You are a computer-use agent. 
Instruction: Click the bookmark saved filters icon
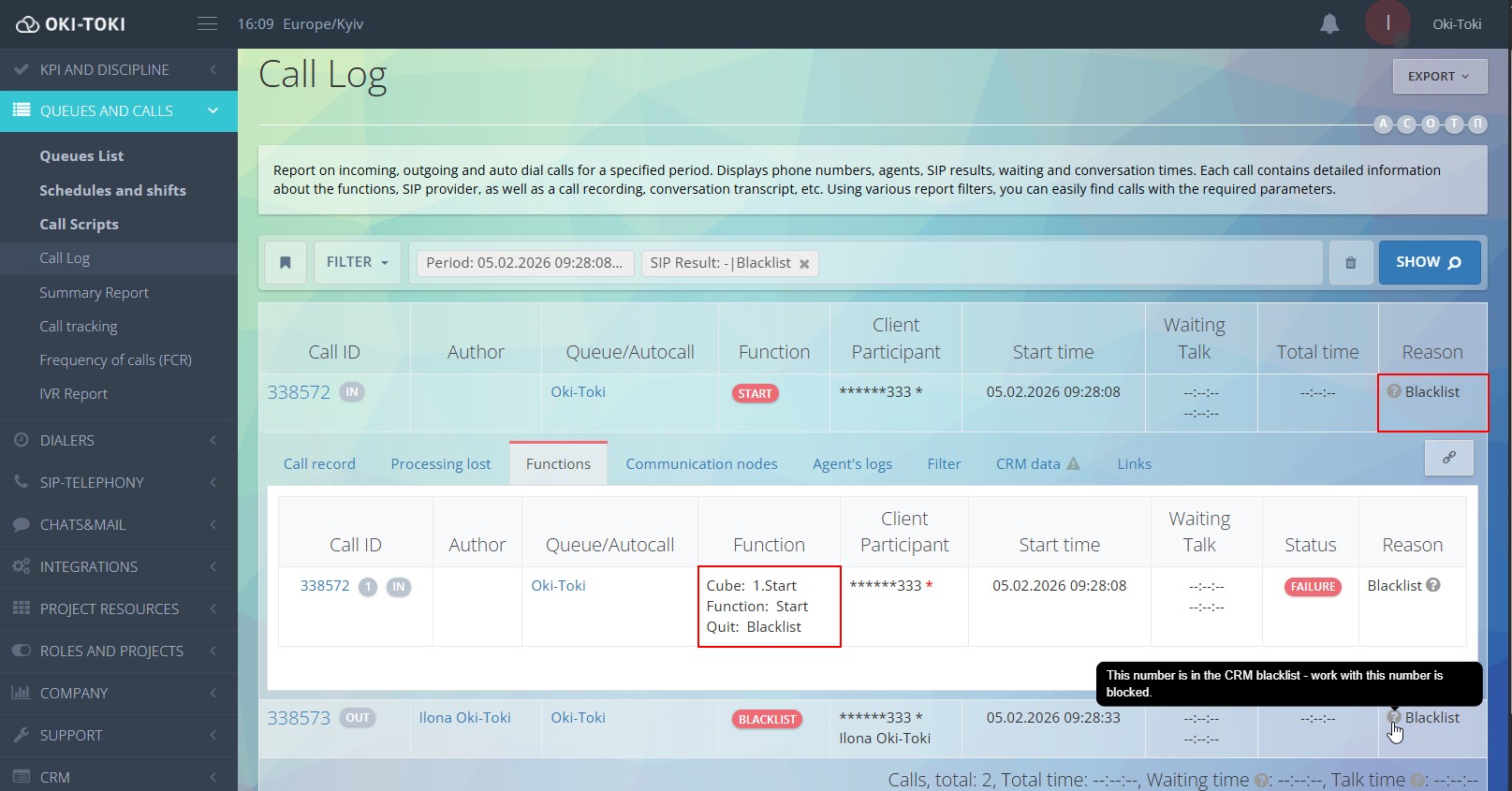286,263
